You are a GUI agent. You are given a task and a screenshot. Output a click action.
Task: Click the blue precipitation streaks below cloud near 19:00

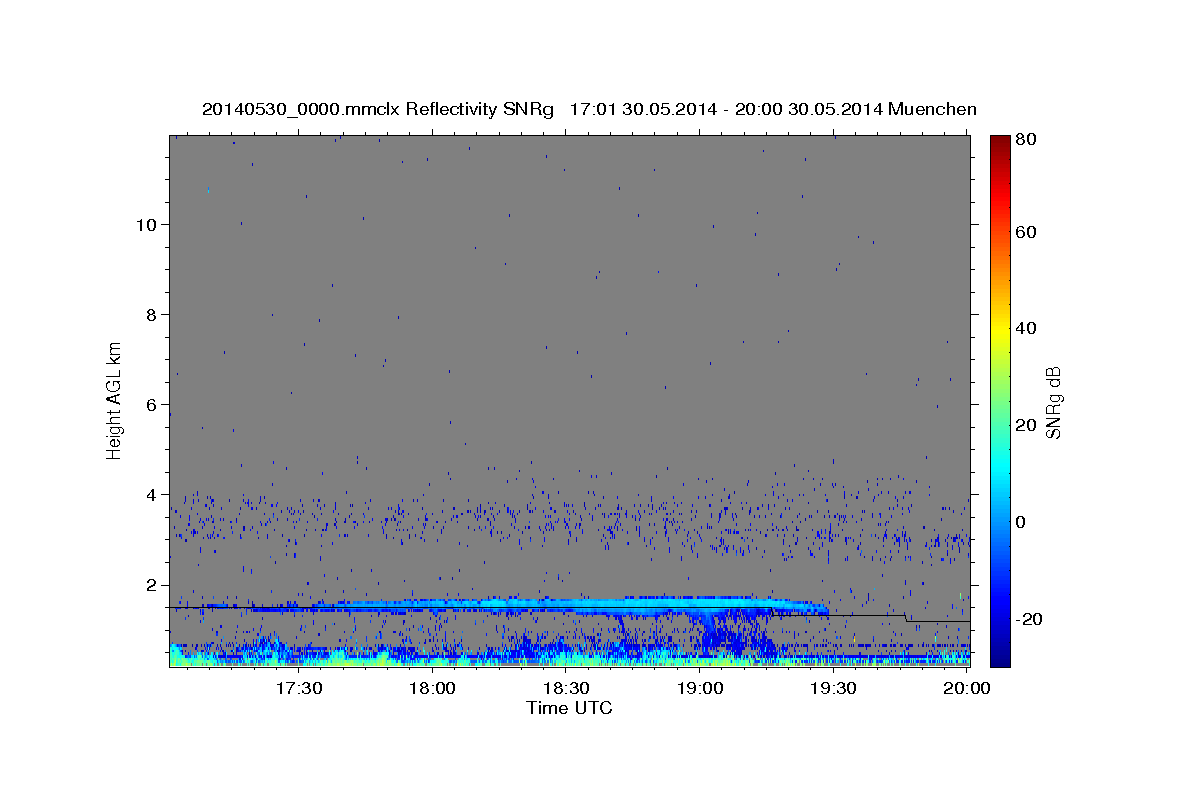click(735, 635)
